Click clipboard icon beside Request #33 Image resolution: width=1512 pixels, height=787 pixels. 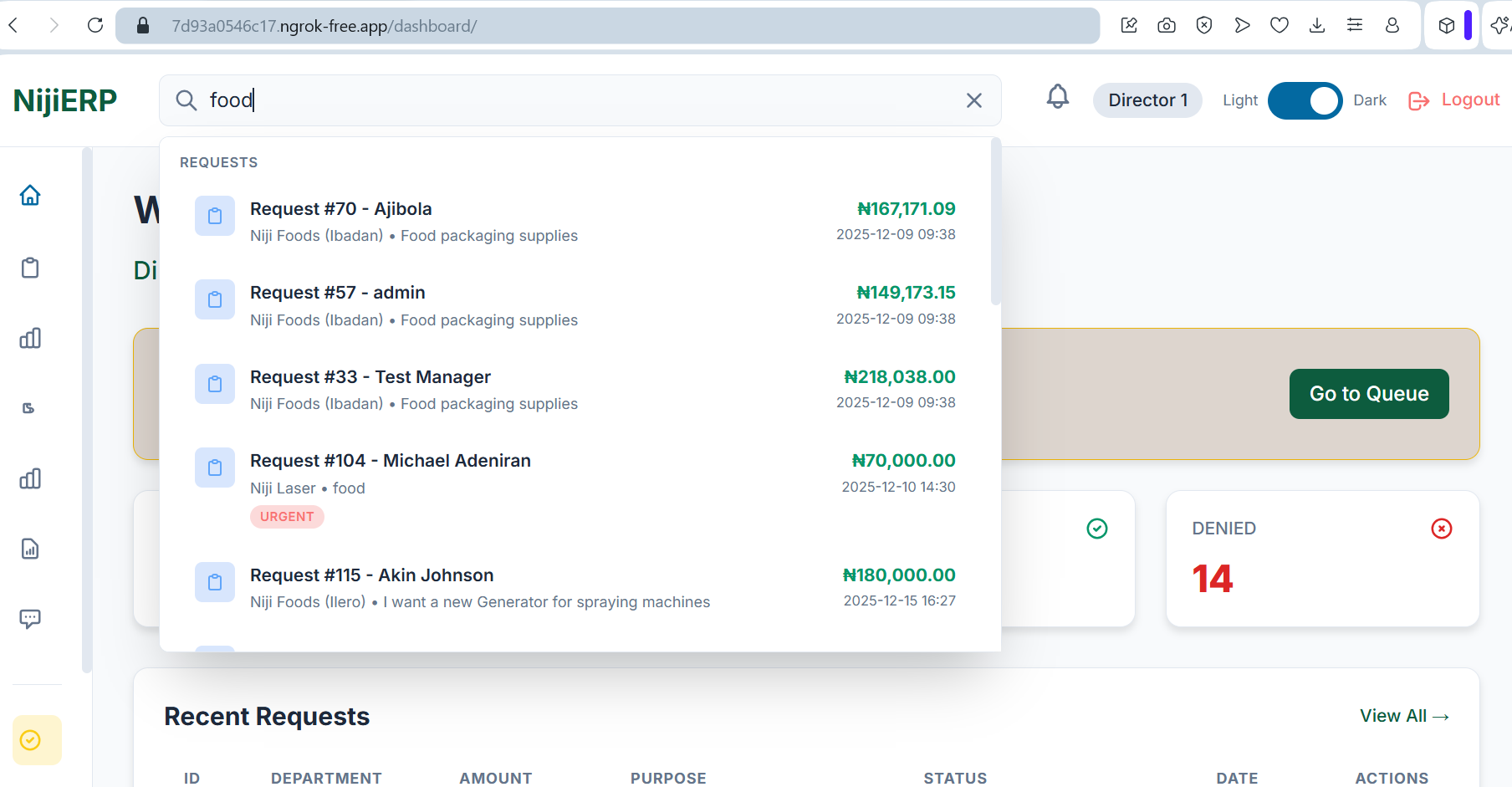(x=215, y=384)
